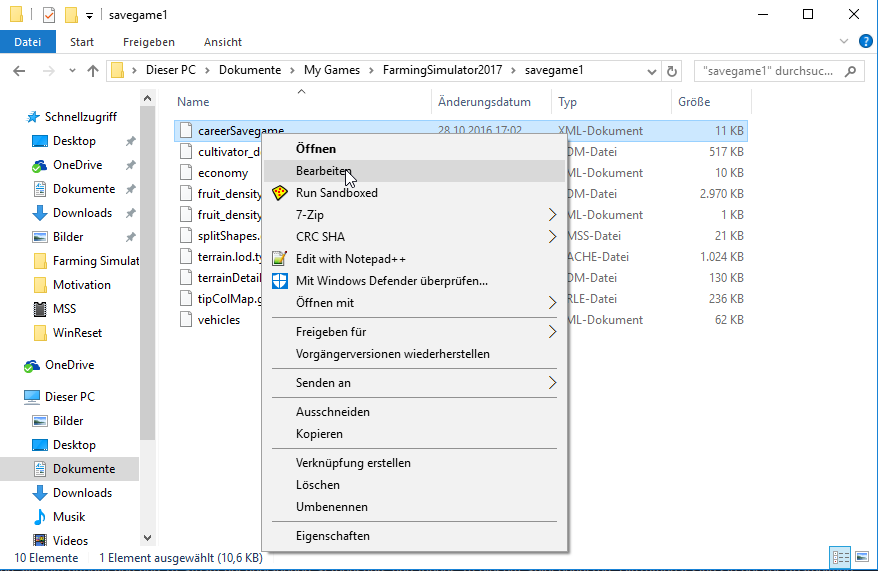Sort by Größe column header
Screen dimensions: 878x571
point(694,102)
